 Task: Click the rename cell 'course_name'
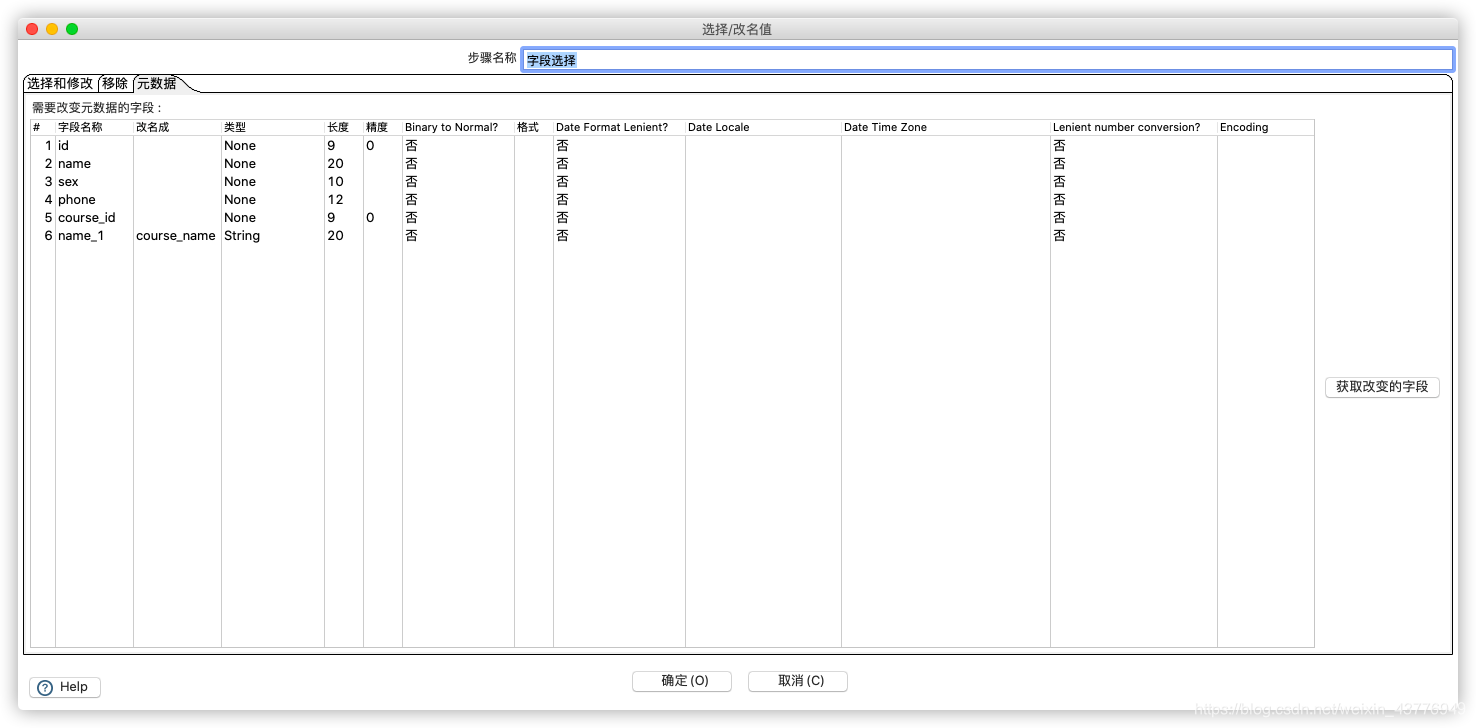tap(177, 235)
